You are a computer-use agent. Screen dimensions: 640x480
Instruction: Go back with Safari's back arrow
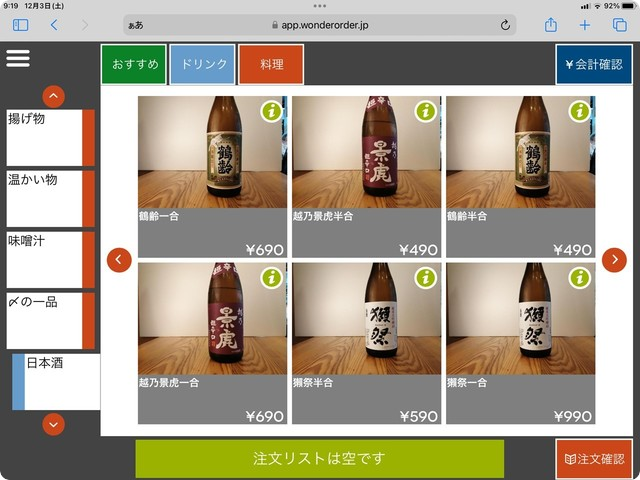54,25
